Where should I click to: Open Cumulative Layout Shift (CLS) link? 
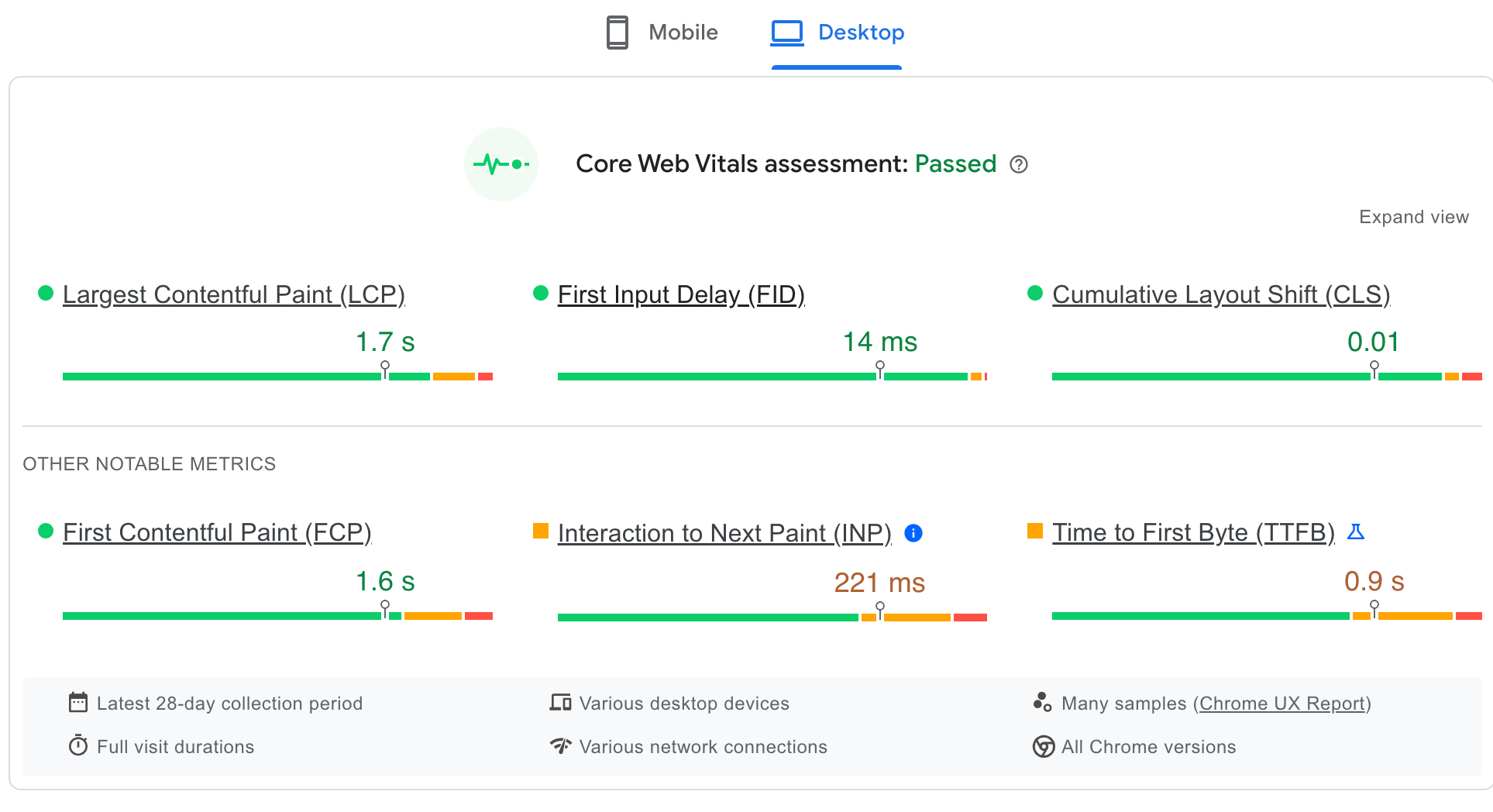click(x=1221, y=294)
